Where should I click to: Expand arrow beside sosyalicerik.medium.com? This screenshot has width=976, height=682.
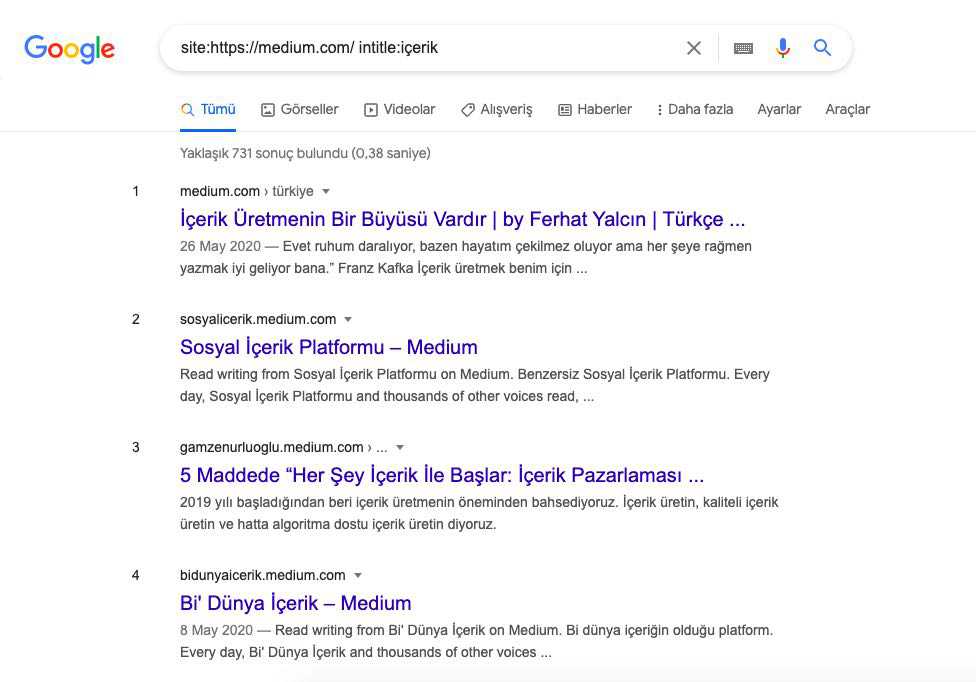(x=348, y=319)
